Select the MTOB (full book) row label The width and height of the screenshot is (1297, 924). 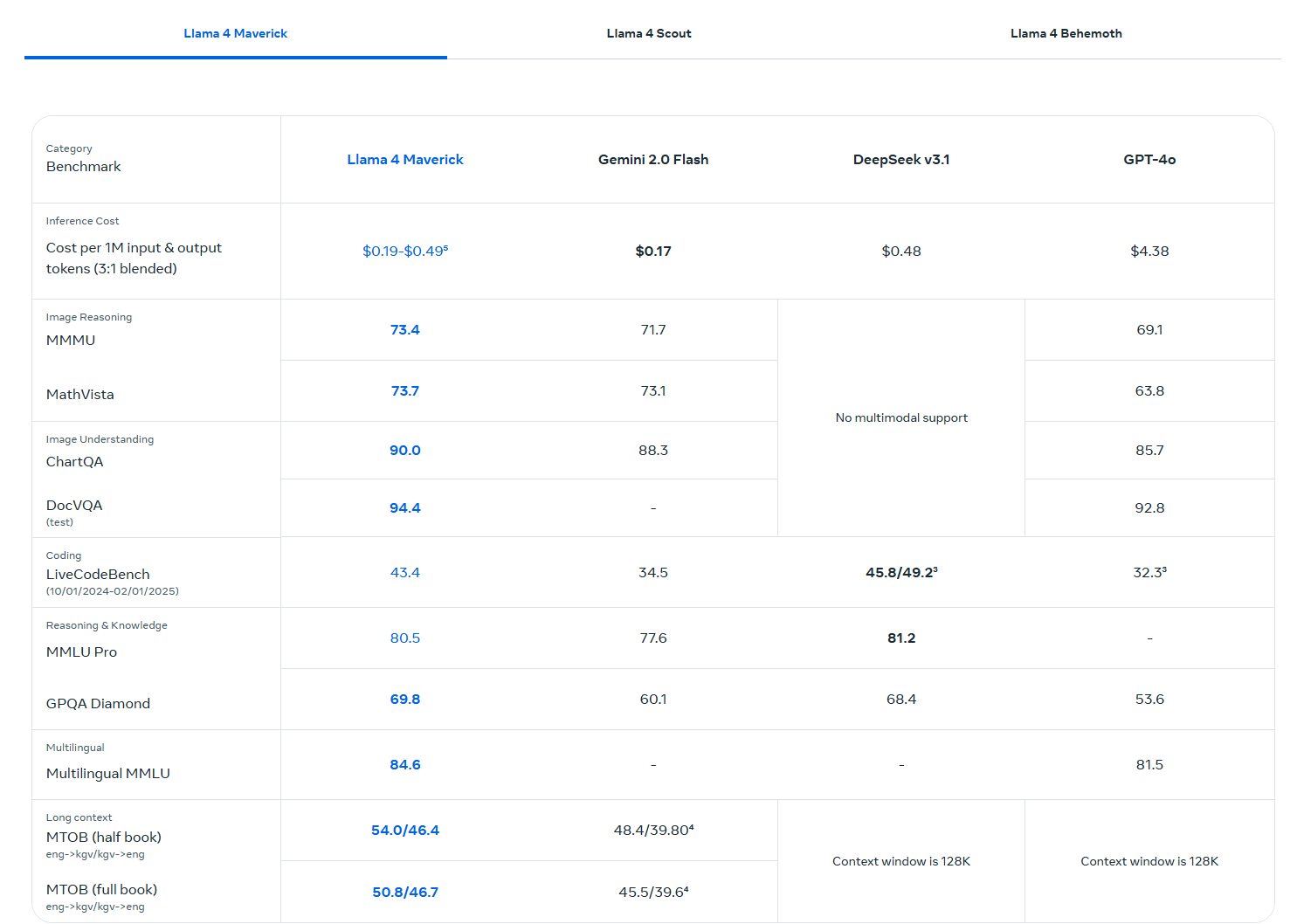(101, 889)
